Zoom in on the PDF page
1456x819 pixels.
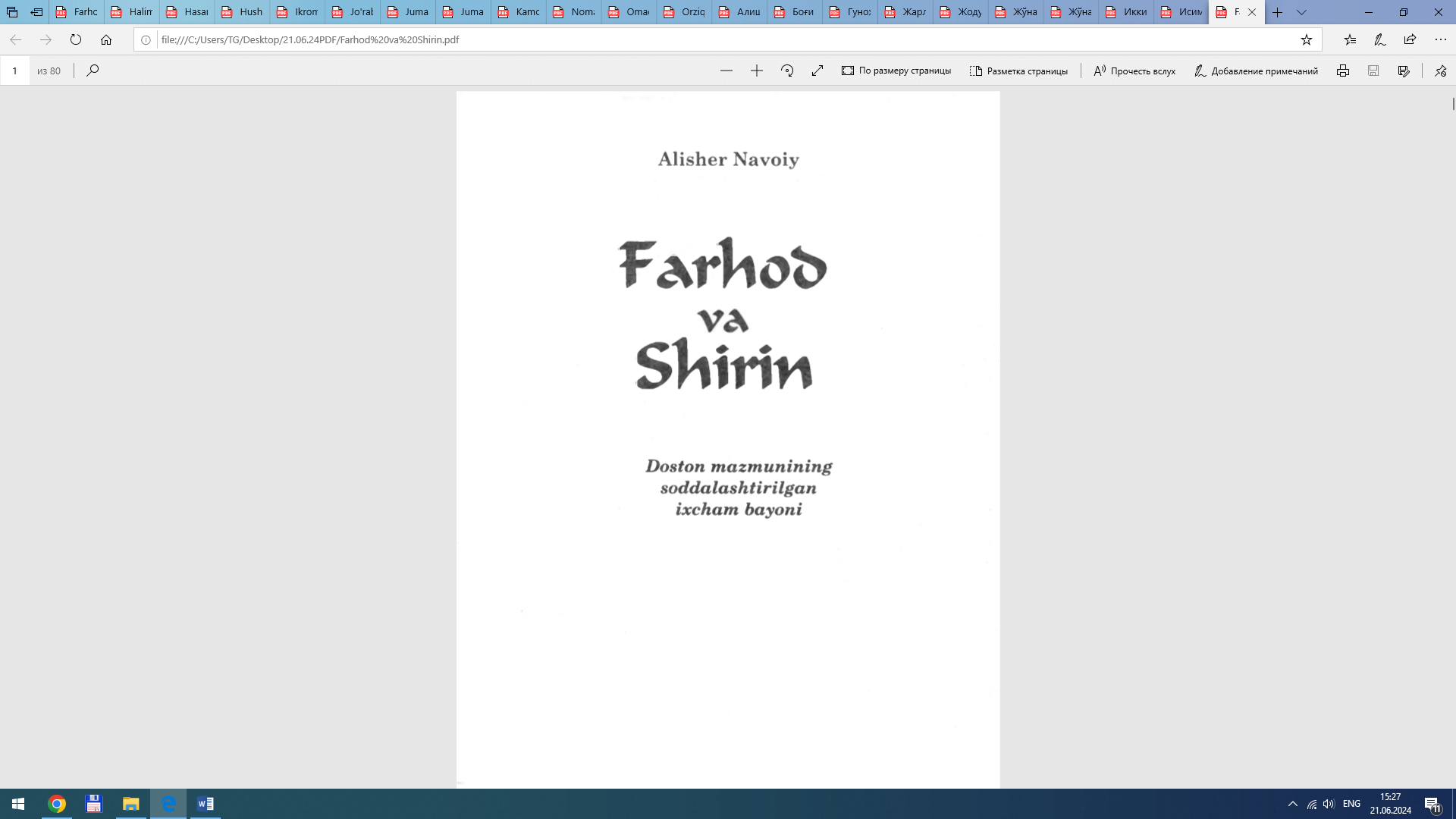[x=757, y=71]
